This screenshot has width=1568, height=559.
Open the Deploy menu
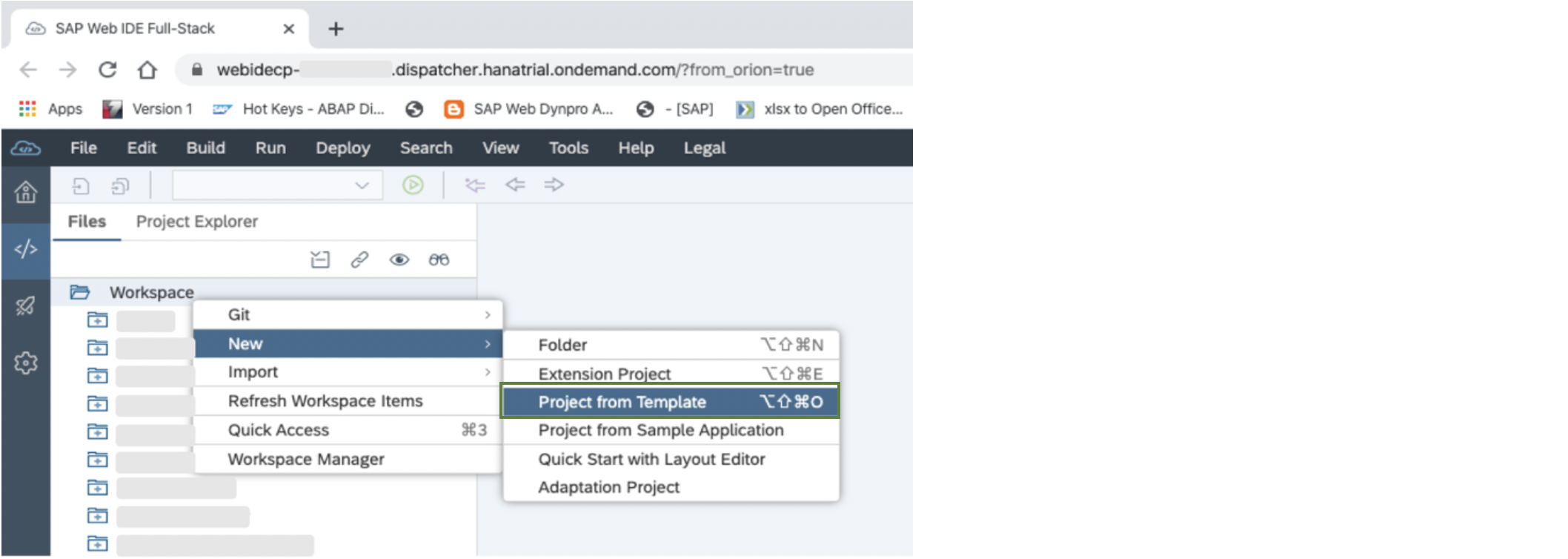(343, 148)
